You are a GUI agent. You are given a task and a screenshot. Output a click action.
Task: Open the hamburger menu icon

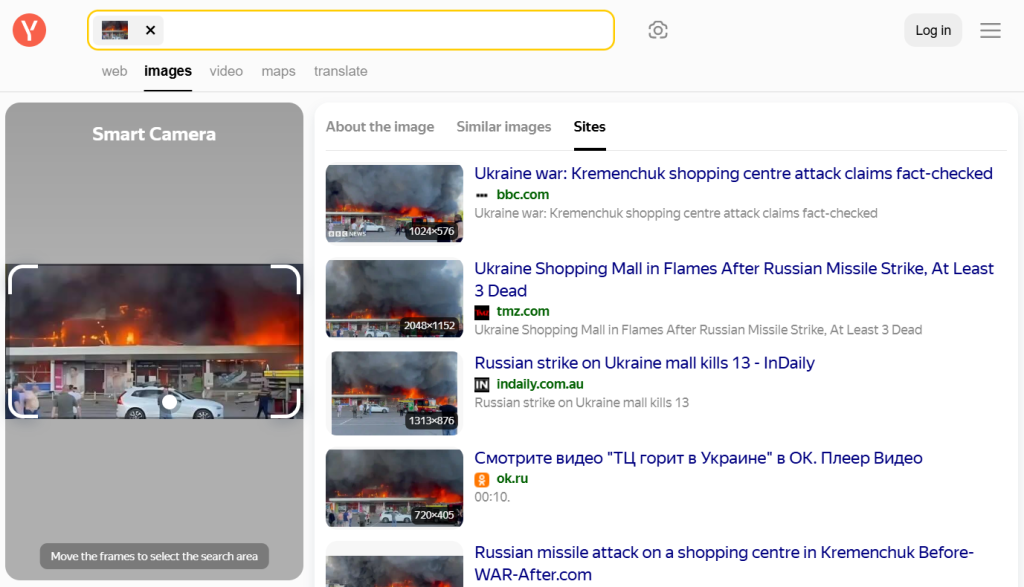click(x=990, y=30)
